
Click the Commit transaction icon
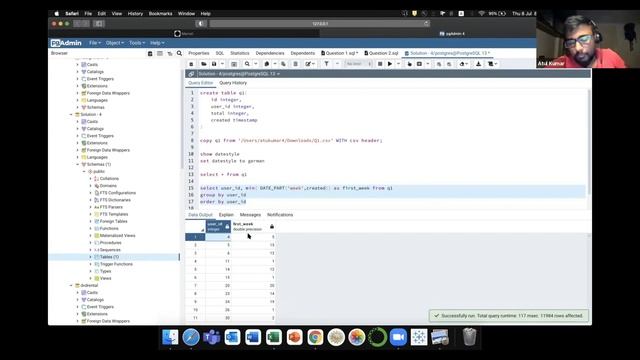pyautogui.click(x=439, y=64)
